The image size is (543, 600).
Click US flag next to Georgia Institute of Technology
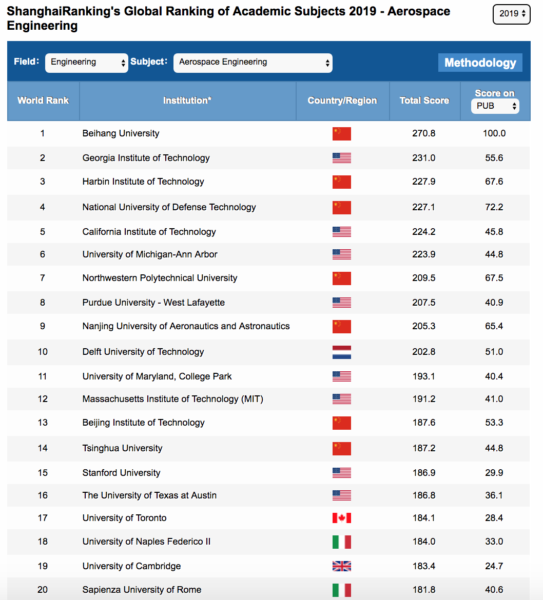coord(341,158)
